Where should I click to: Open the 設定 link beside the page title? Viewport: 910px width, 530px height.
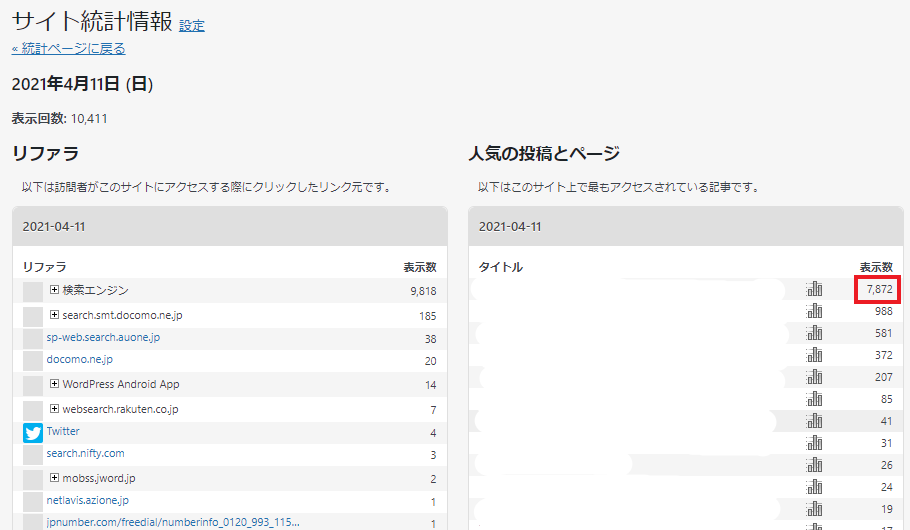(192, 26)
